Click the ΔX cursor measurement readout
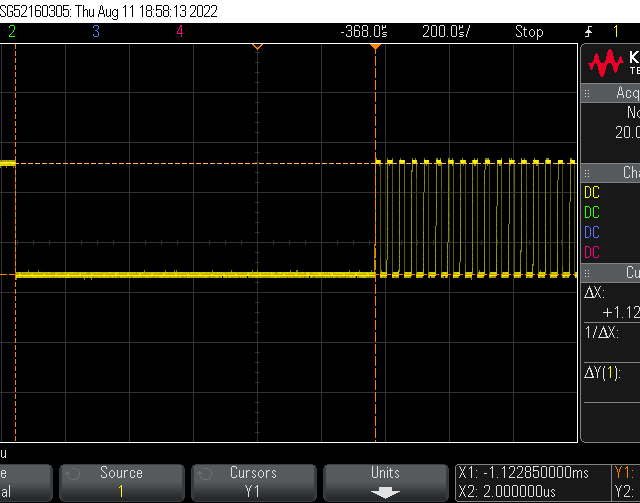This screenshot has width=640, height=503. [x=611, y=302]
